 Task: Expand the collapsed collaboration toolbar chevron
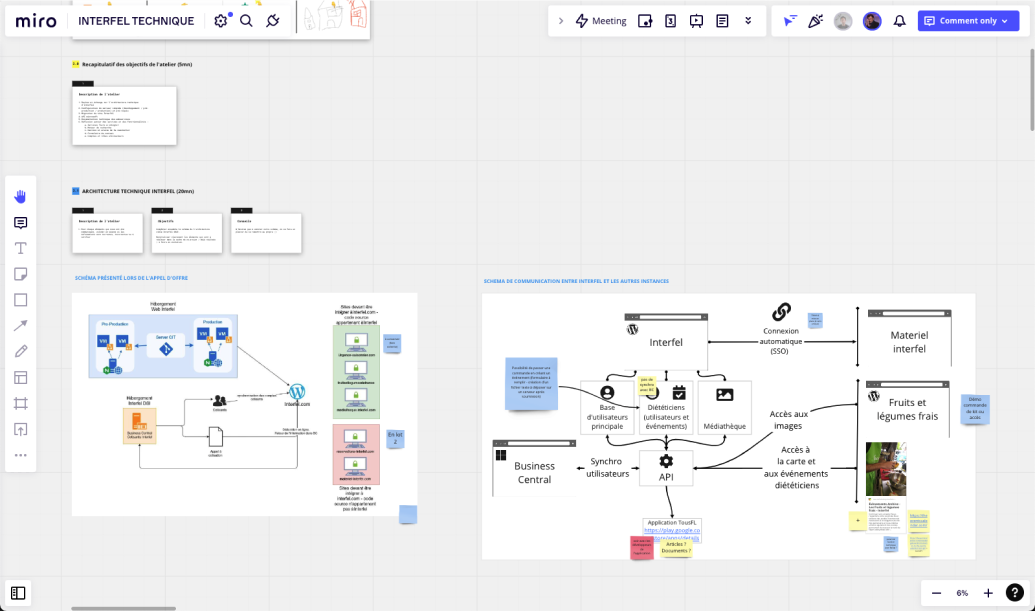[x=560, y=21]
